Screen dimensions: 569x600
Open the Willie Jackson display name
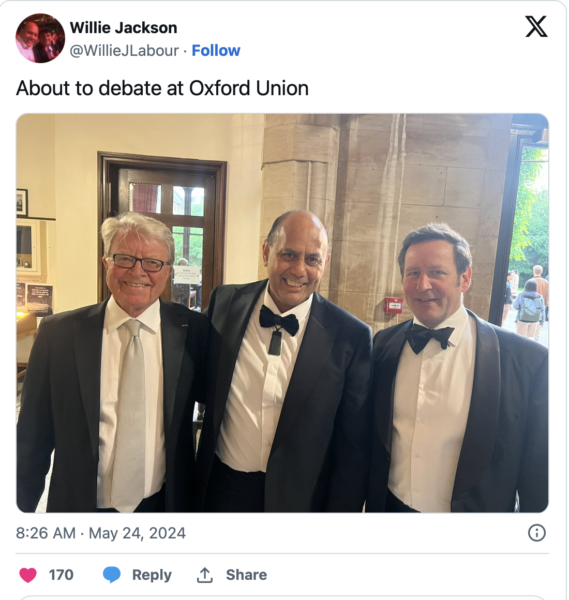click(x=123, y=28)
